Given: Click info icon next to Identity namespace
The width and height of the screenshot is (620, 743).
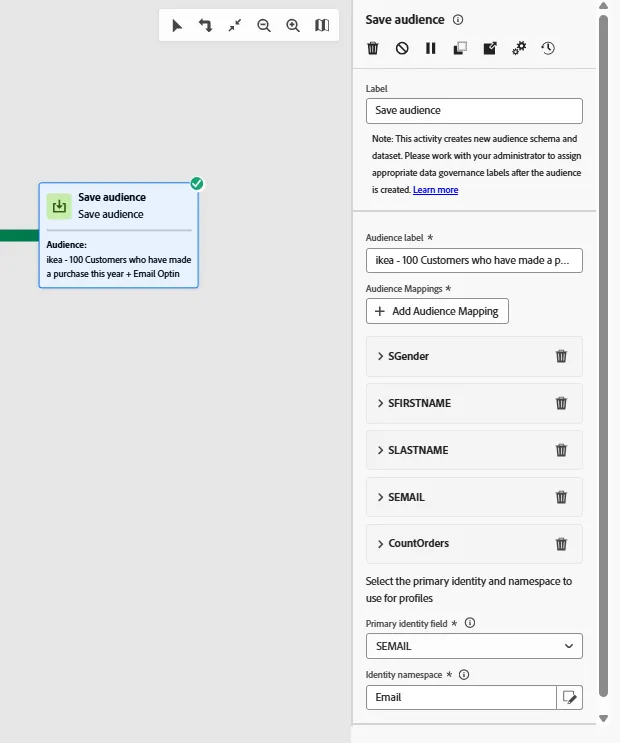Looking at the screenshot, I should point(464,674).
